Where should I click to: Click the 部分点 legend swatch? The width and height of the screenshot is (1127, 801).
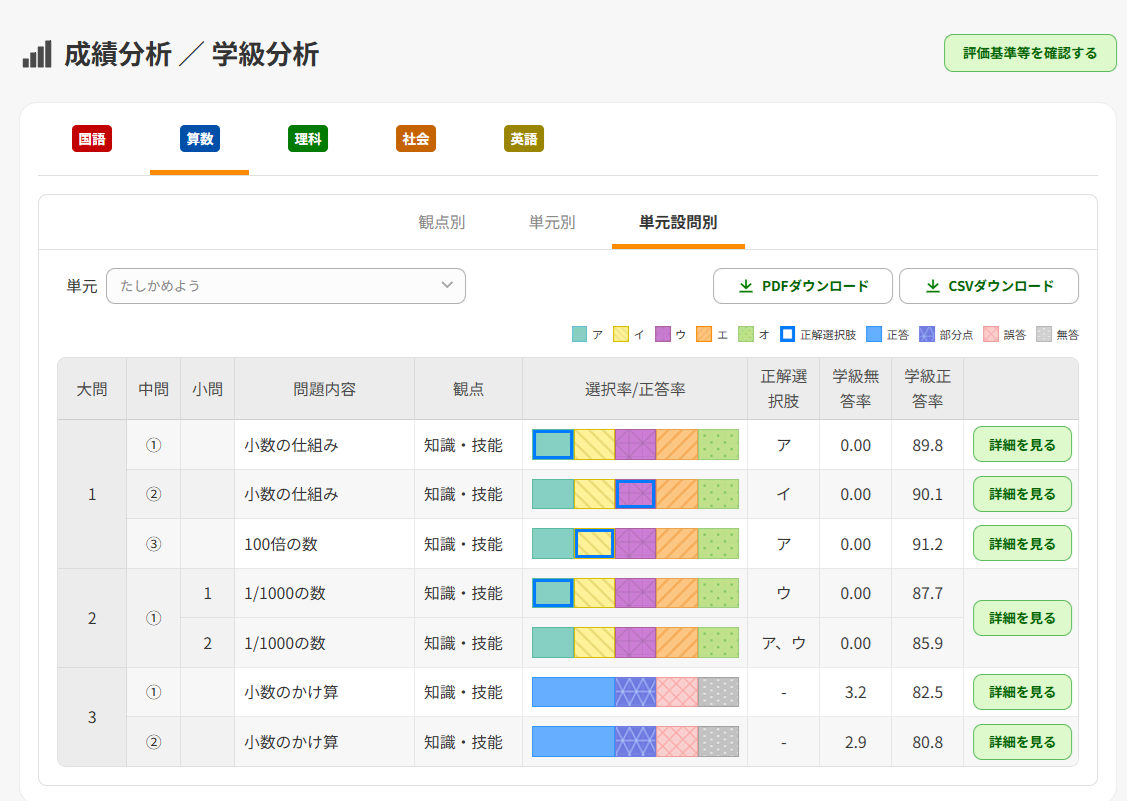pos(927,334)
